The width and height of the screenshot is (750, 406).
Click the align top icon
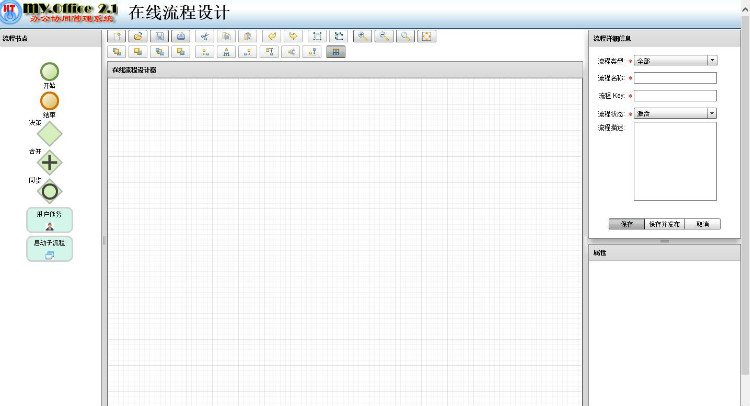tap(269, 52)
